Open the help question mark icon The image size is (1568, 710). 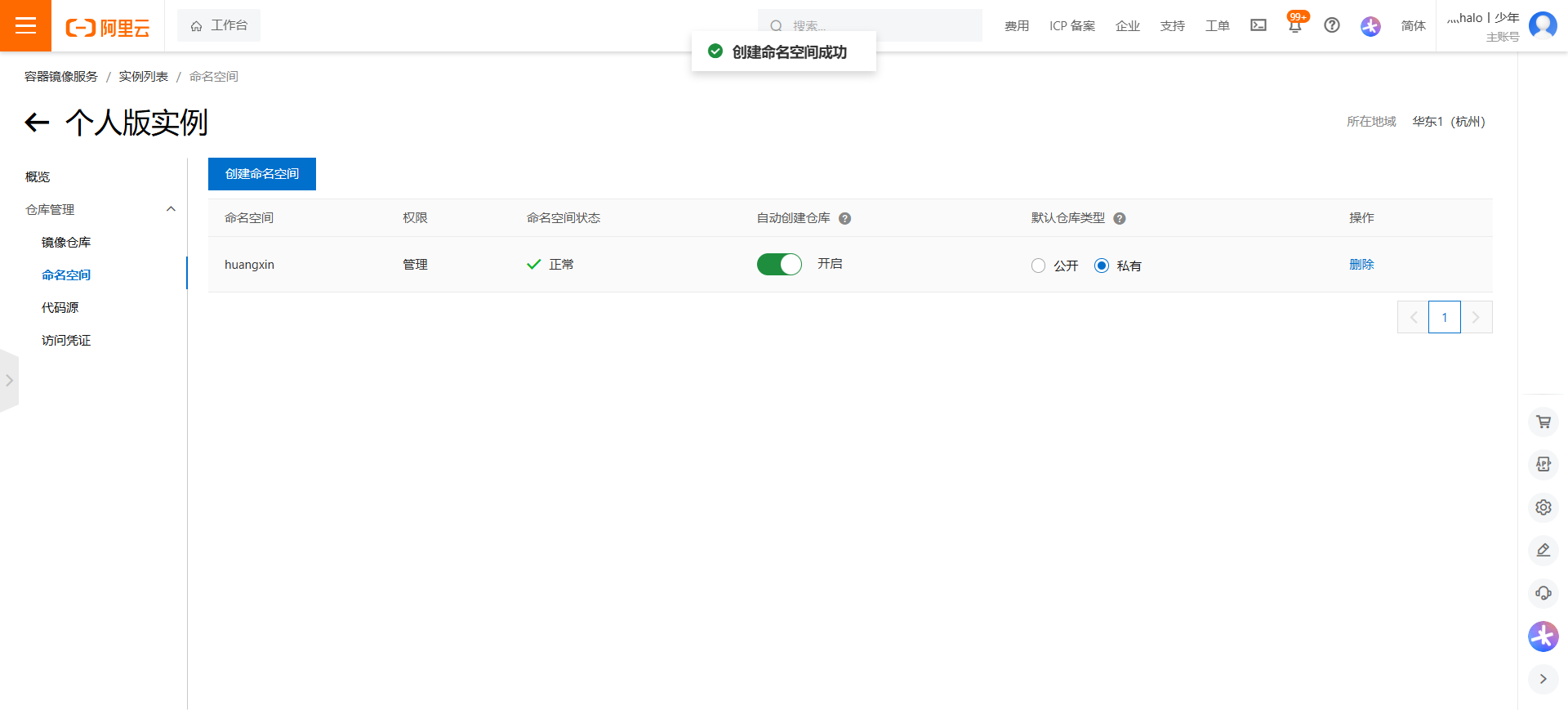(x=1332, y=25)
